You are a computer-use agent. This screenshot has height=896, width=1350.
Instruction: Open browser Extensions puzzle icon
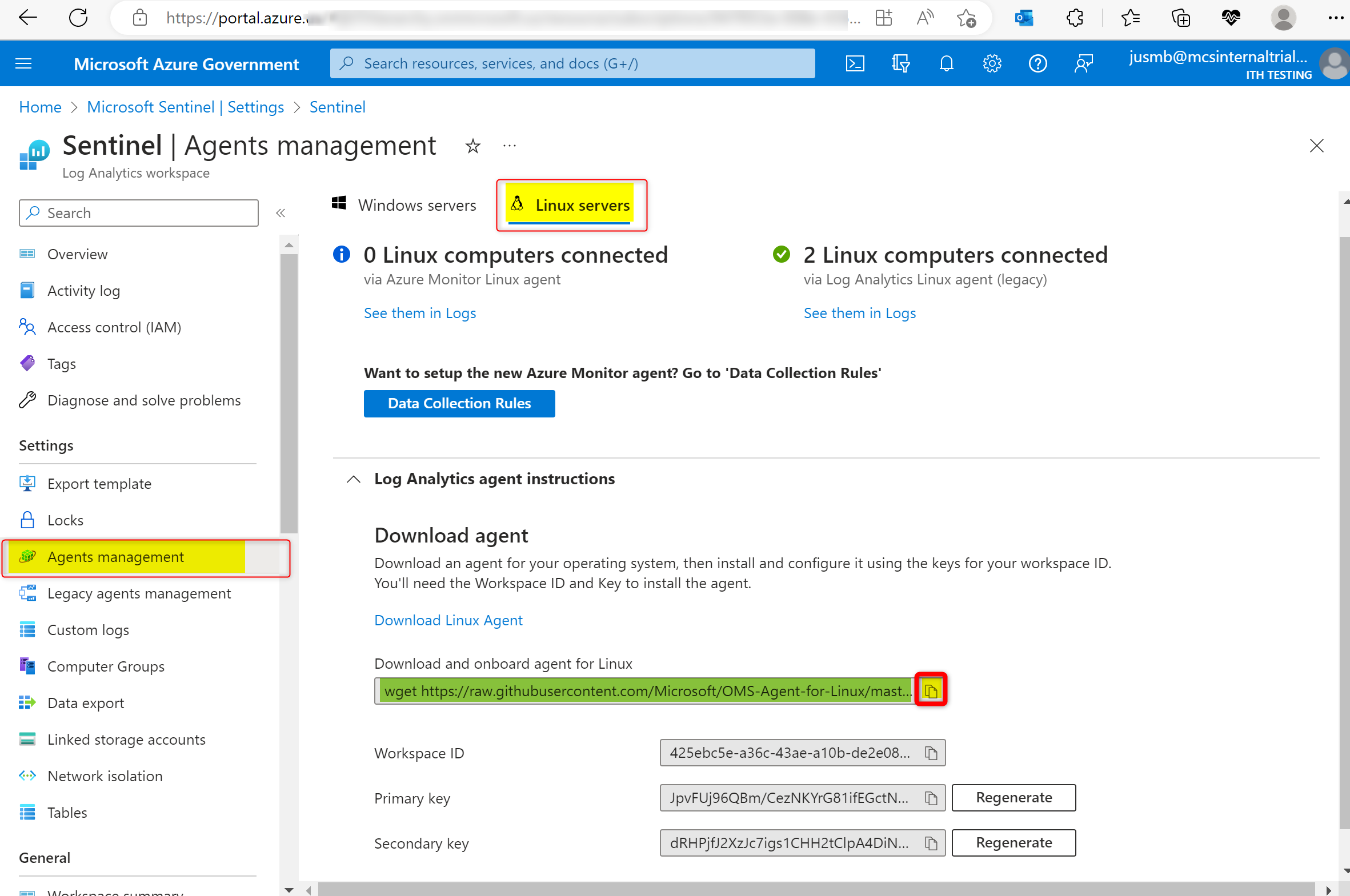[1075, 18]
